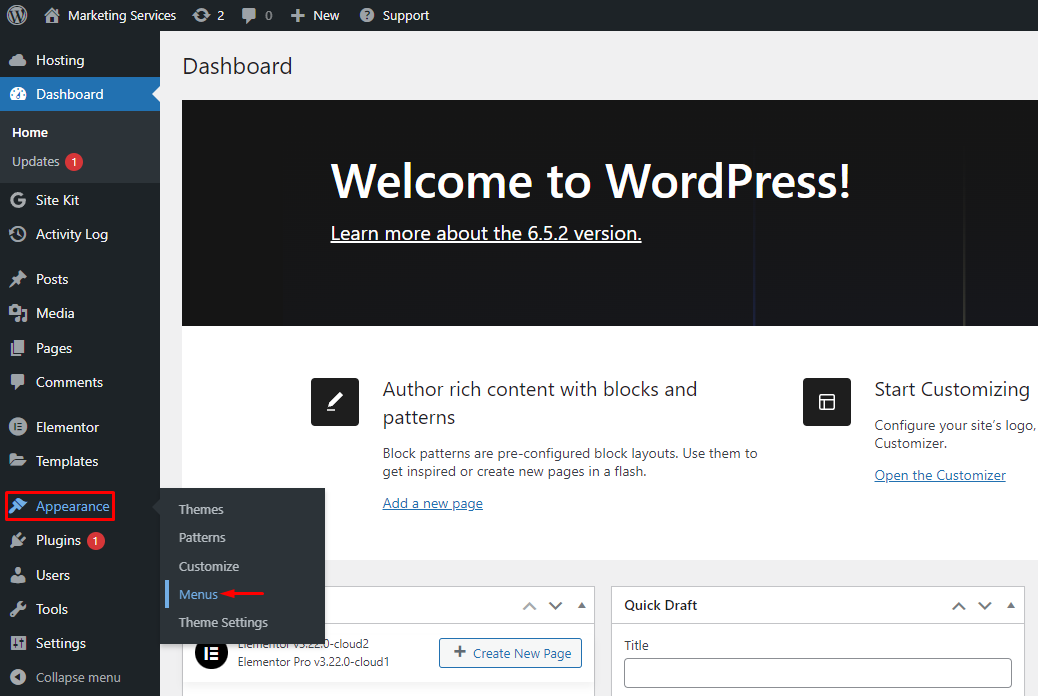The width and height of the screenshot is (1038, 696).
Task: Click the layout icon beside Start Customizing
Action: pos(827,402)
